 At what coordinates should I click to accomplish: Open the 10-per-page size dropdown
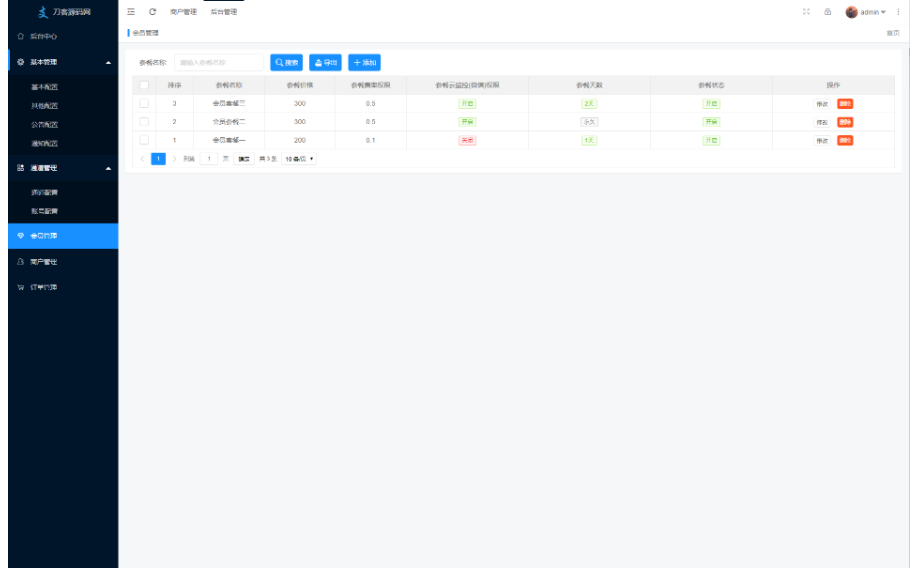299,159
